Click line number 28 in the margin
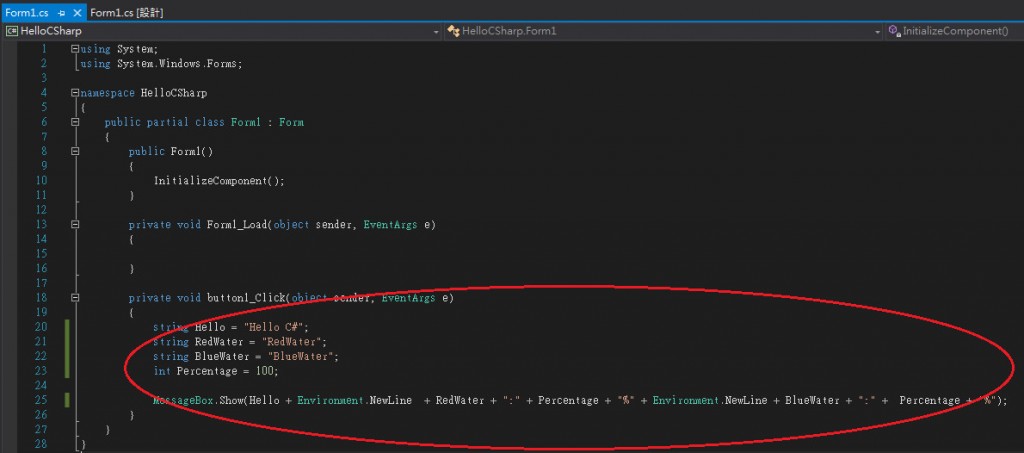1024x453 pixels. click(x=40, y=445)
